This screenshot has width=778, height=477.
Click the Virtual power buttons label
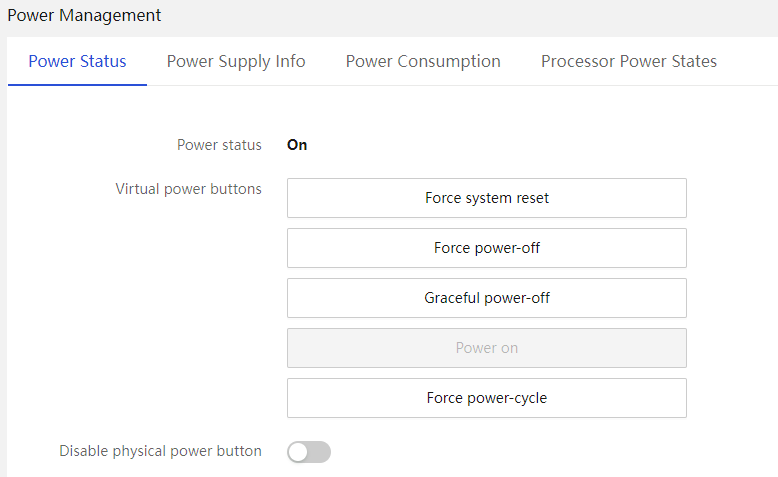point(189,189)
